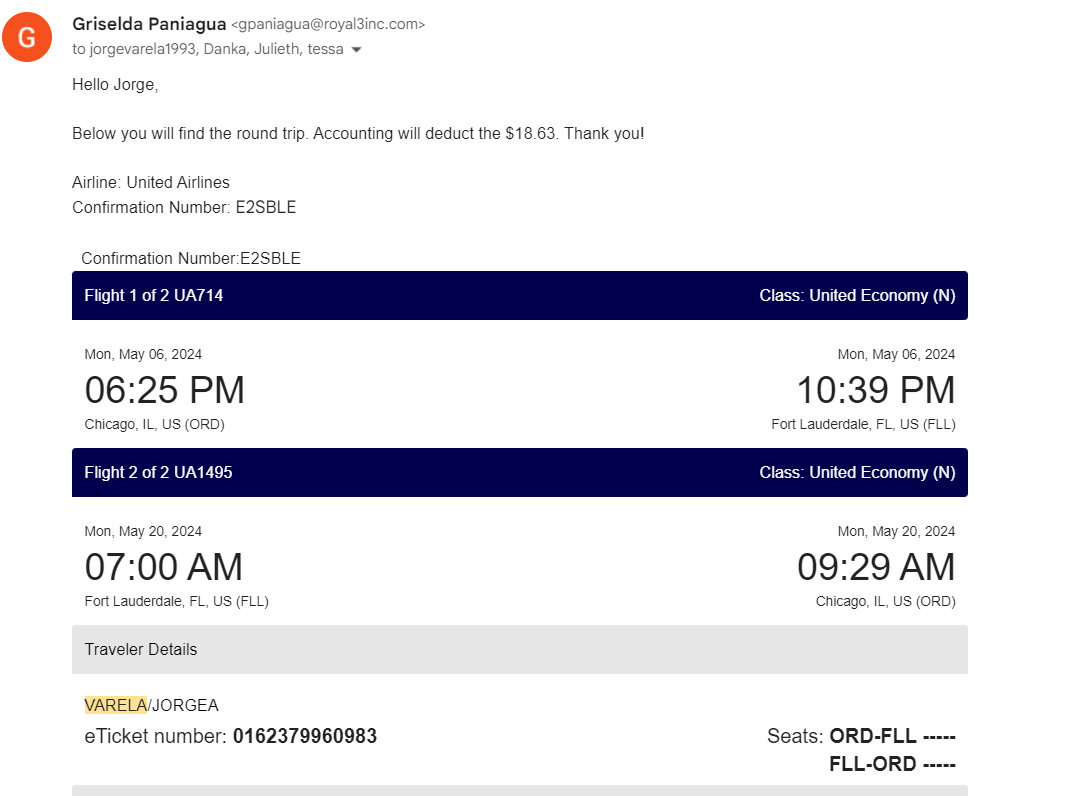Click the recipients line starting with jorgevarela1993
The width and height of the screenshot is (1073, 796).
(x=208, y=49)
